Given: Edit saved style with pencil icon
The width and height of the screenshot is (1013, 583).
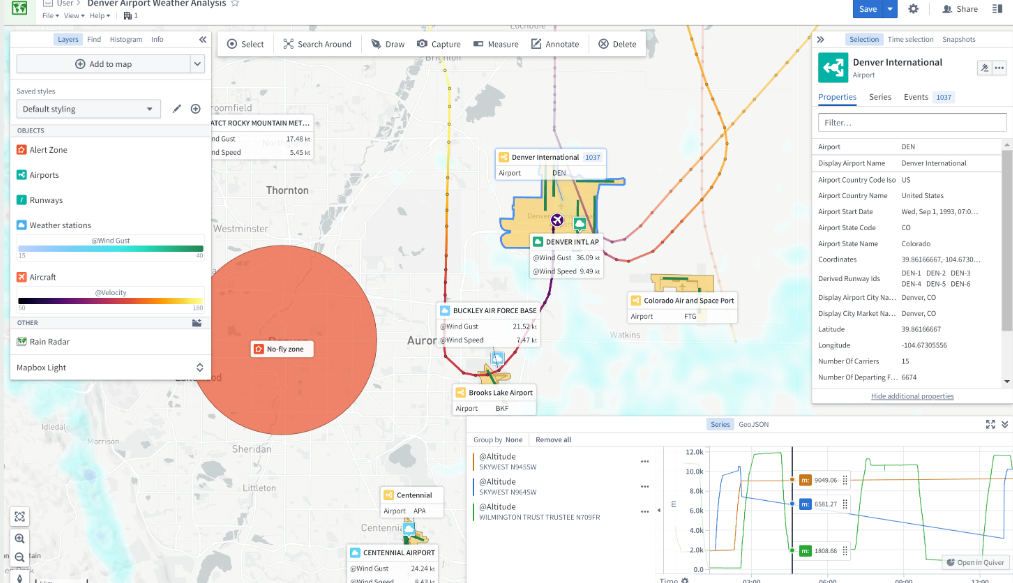Looking at the screenshot, I should click(x=177, y=109).
